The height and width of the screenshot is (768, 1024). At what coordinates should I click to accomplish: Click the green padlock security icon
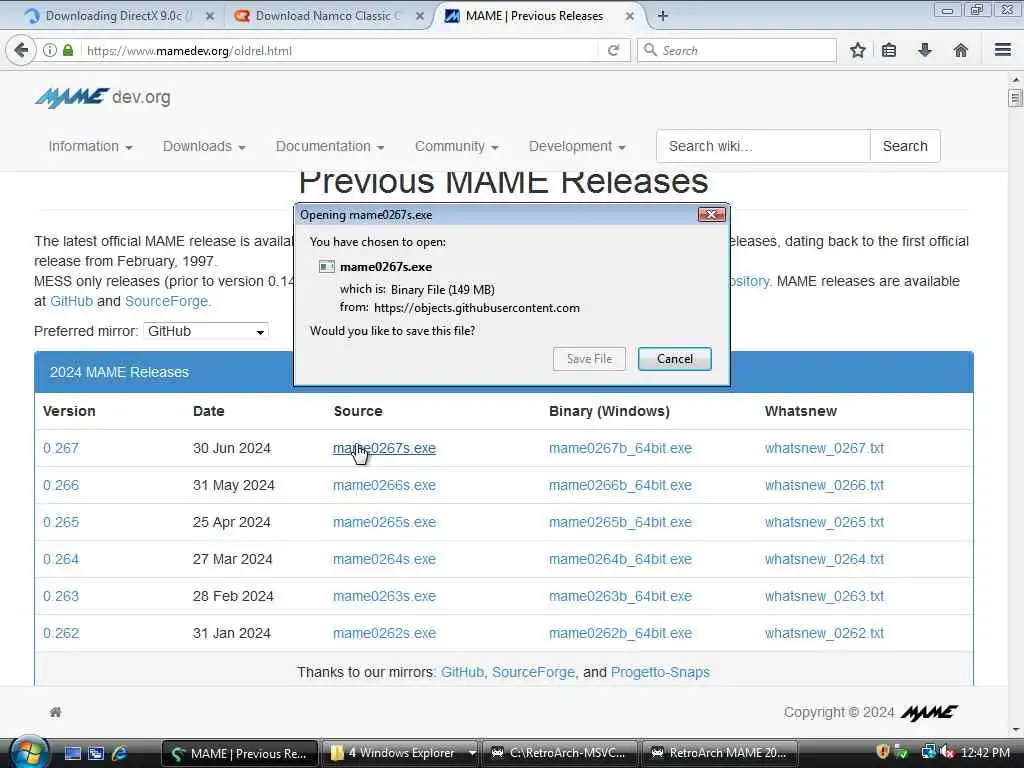click(x=68, y=50)
